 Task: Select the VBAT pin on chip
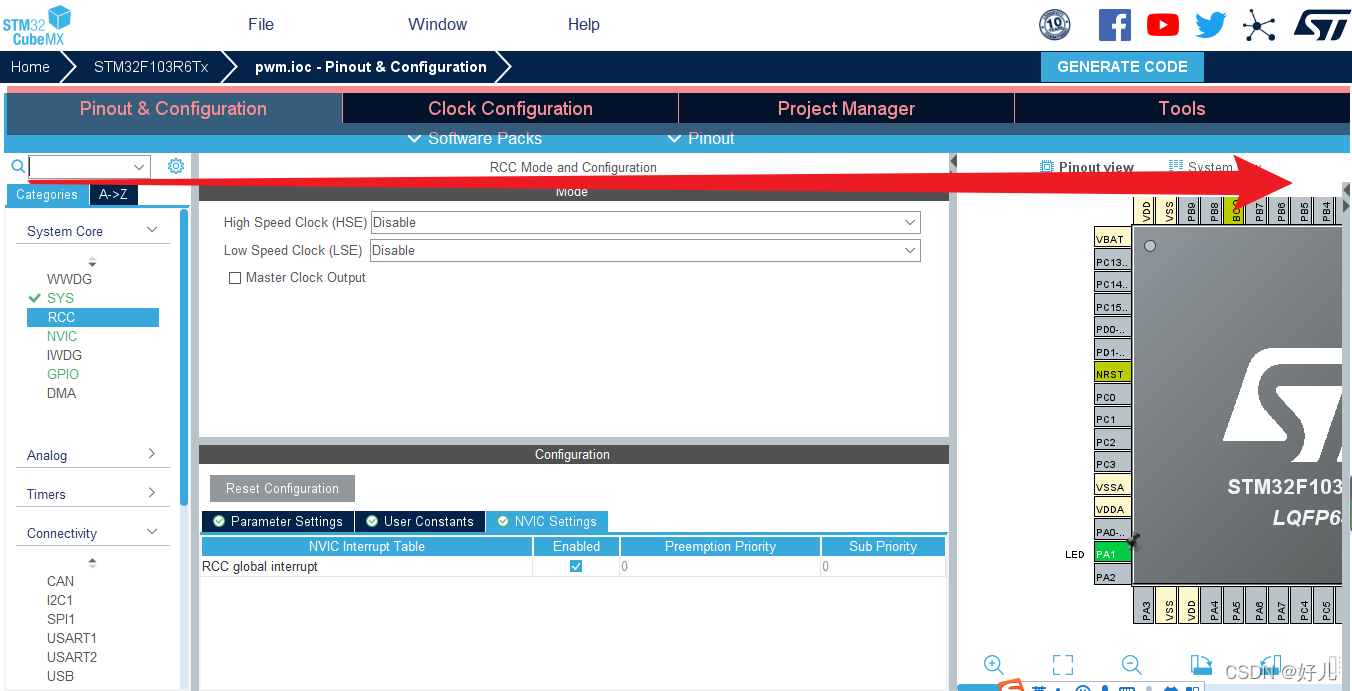[1113, 239]
